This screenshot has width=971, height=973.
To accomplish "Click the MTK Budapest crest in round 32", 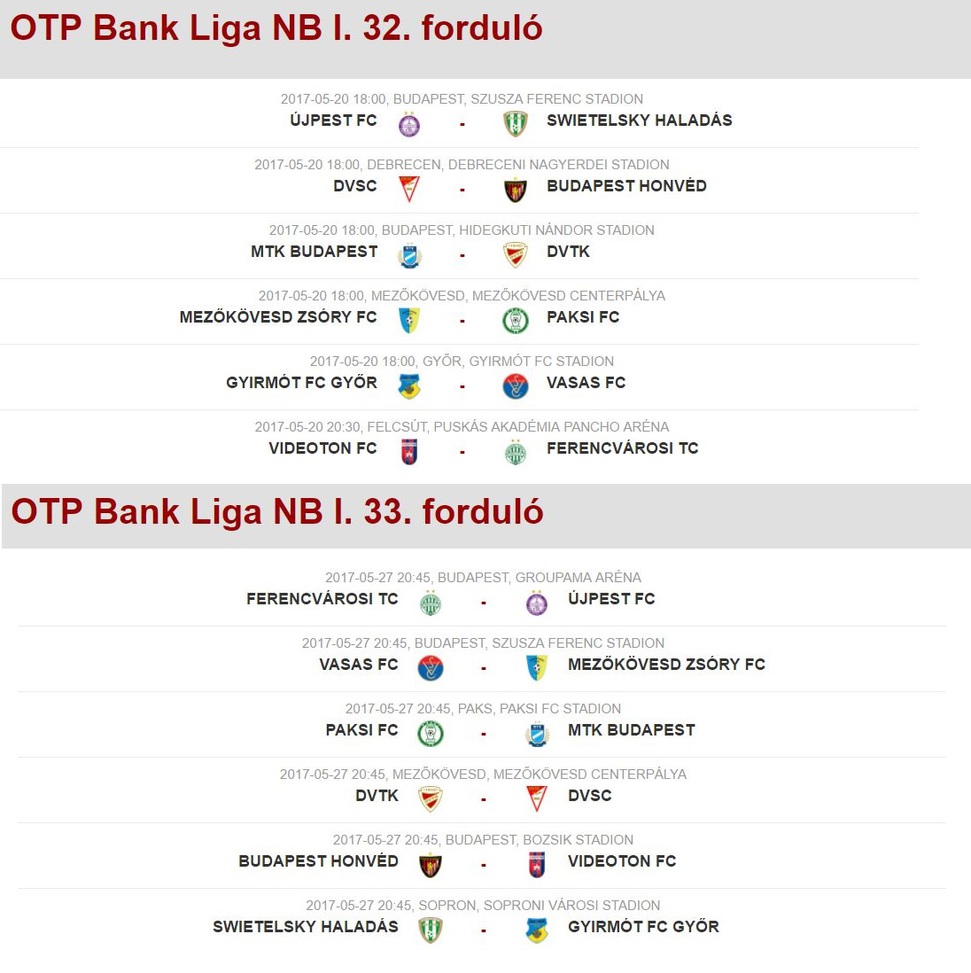I will tap(409, 256).
